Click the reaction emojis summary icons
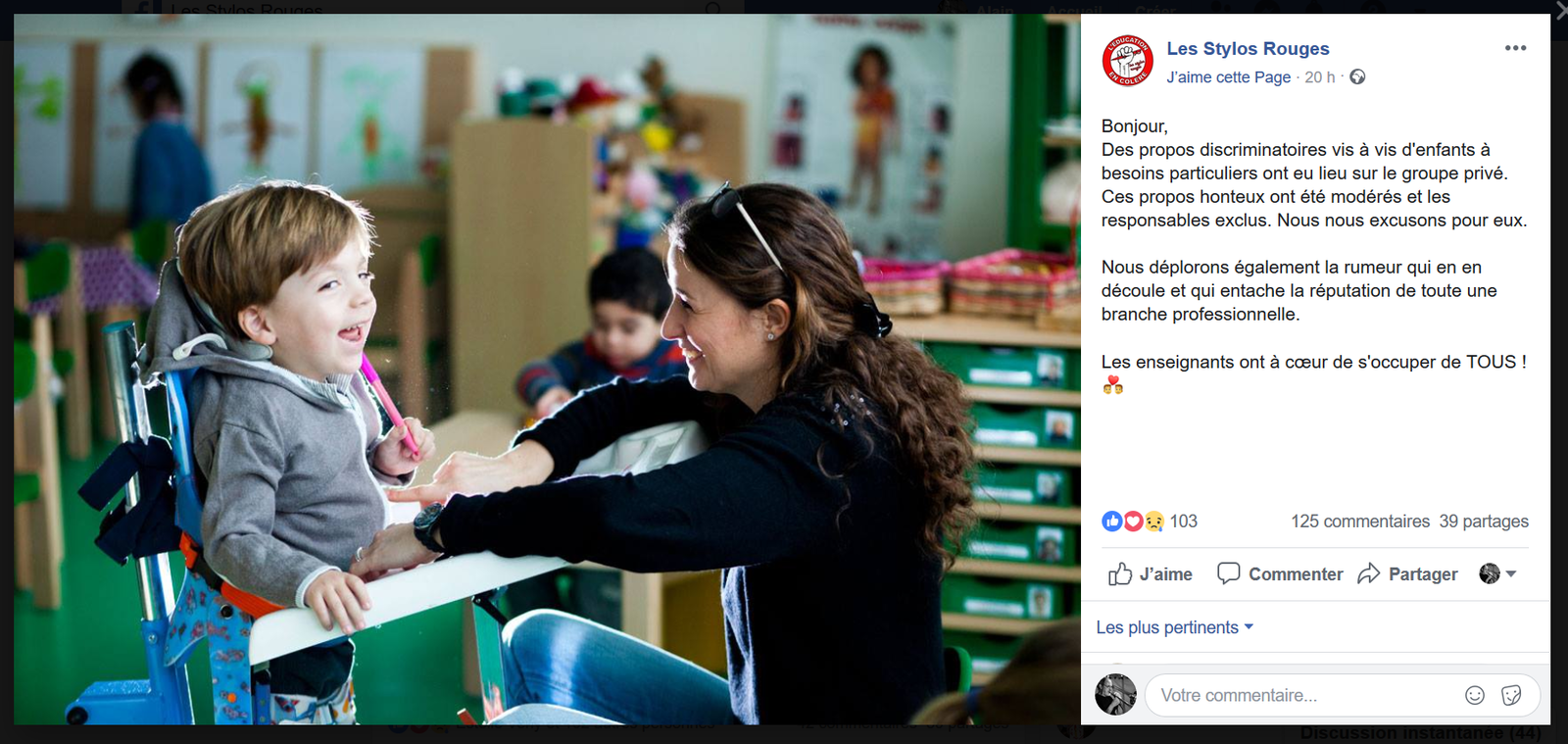The width and height of the screenshot is (1568, 744). click(1133, 521)
